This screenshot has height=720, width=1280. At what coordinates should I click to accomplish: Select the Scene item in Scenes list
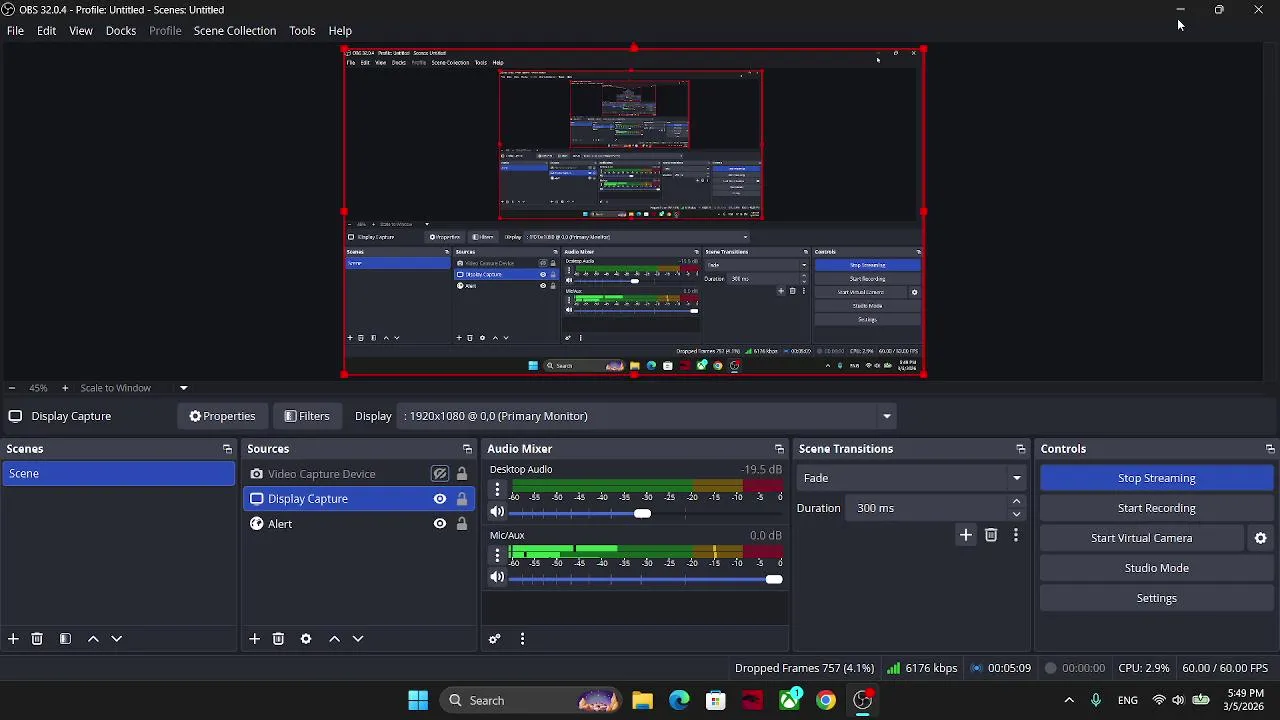click(x=118, y=474)
